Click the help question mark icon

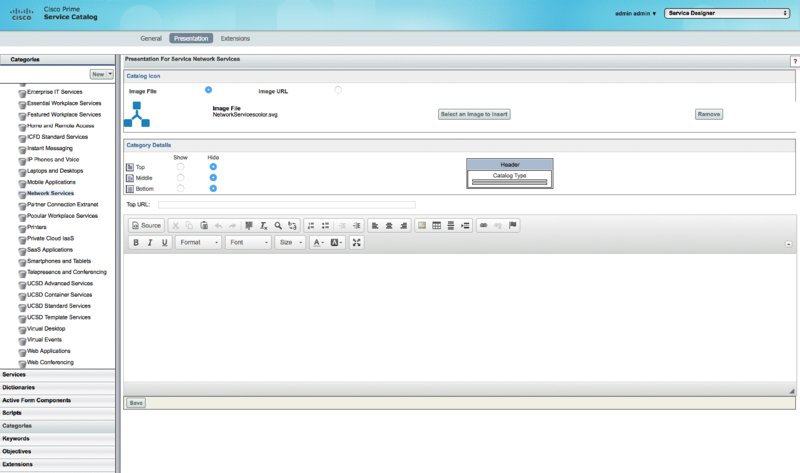(x=795, y=61)
